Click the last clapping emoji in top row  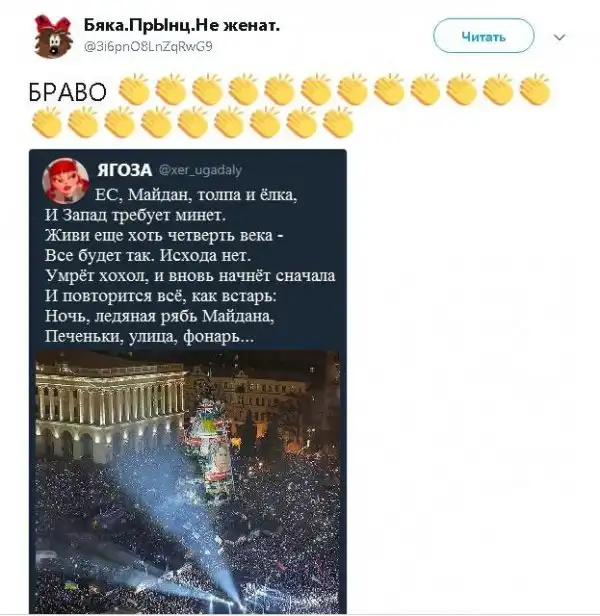click(x=534, y=89)
